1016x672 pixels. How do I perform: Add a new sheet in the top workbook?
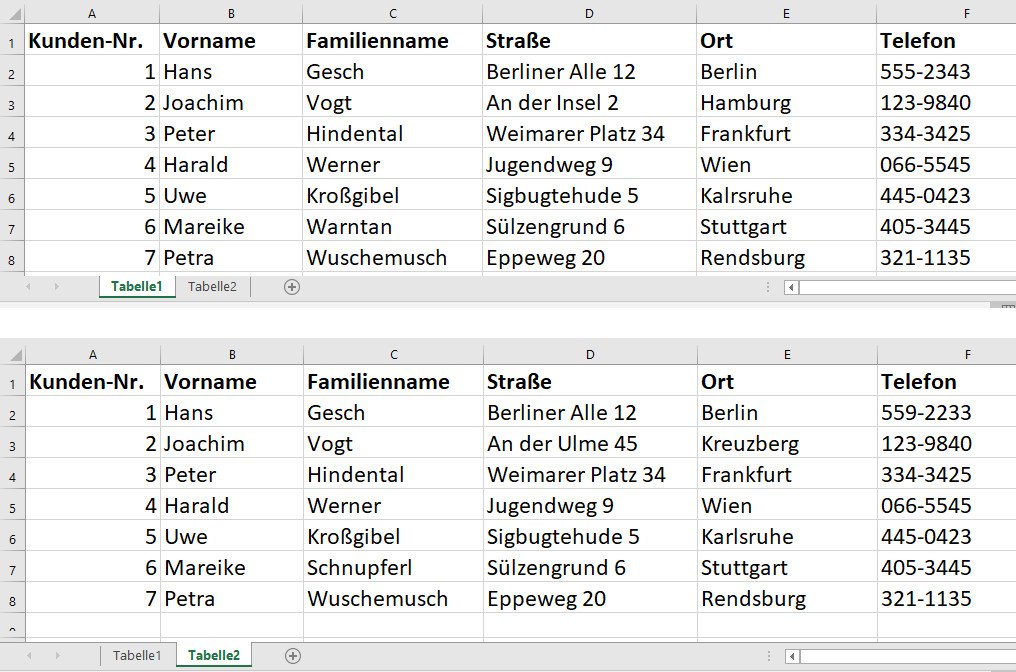click(292, 287)
